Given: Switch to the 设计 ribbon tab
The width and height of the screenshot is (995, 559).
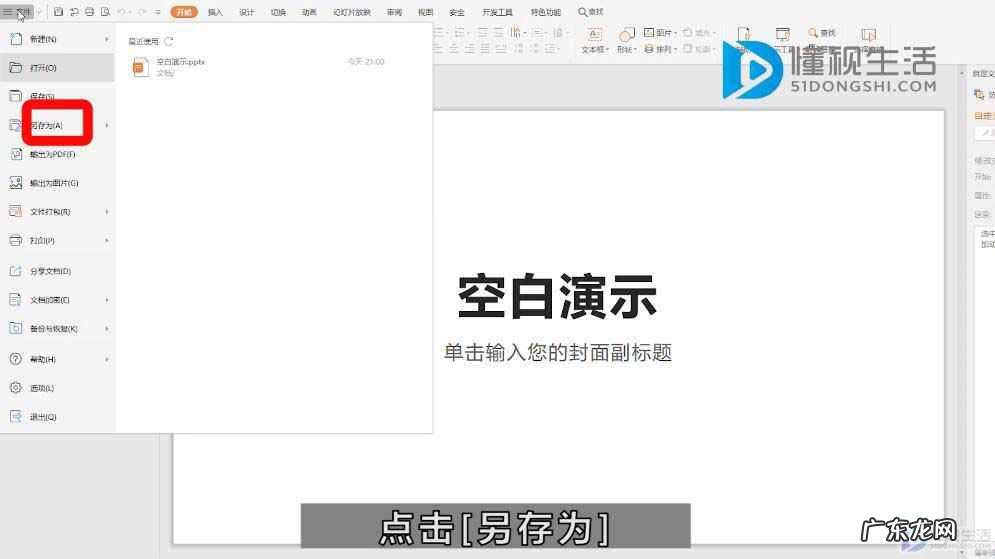Looking at the screenshot, I should (247, 12).
